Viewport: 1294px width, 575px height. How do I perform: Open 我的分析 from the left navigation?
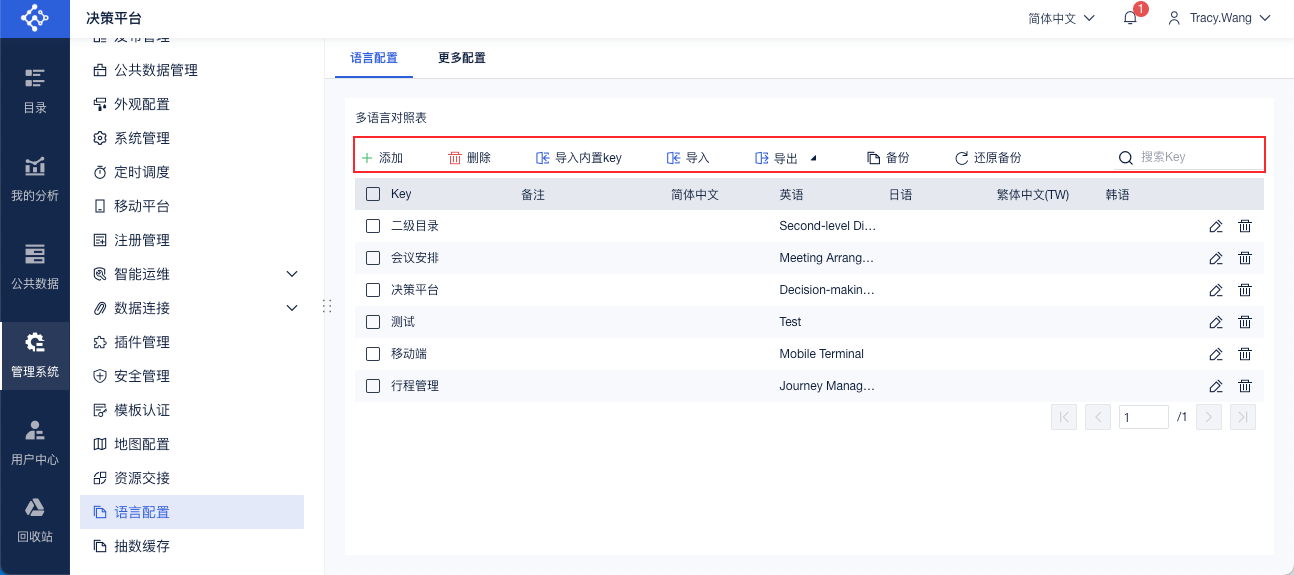[35, 179]
